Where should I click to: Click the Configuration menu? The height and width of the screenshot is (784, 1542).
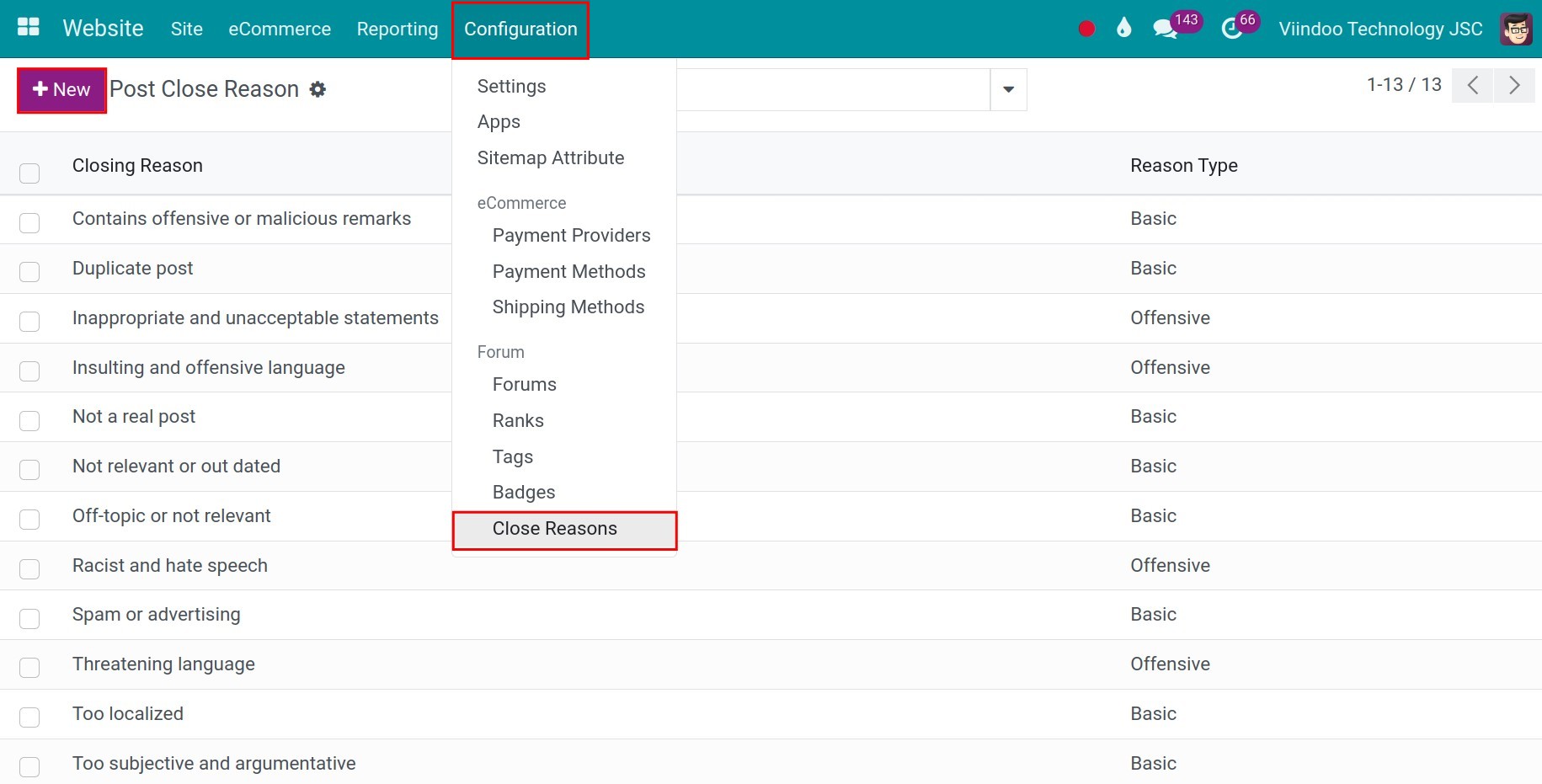(520, 29)
